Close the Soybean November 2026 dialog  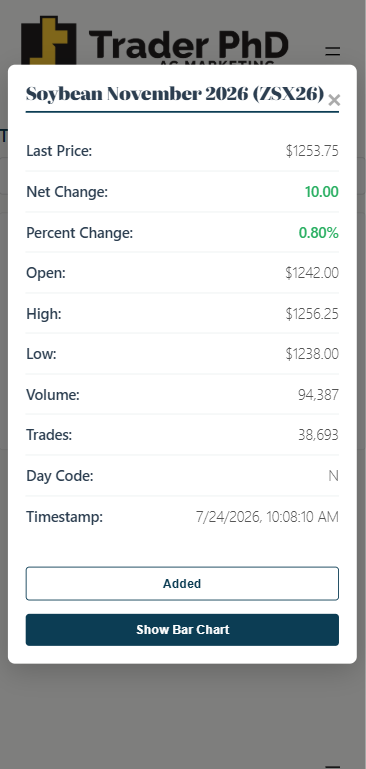[334, 100]
